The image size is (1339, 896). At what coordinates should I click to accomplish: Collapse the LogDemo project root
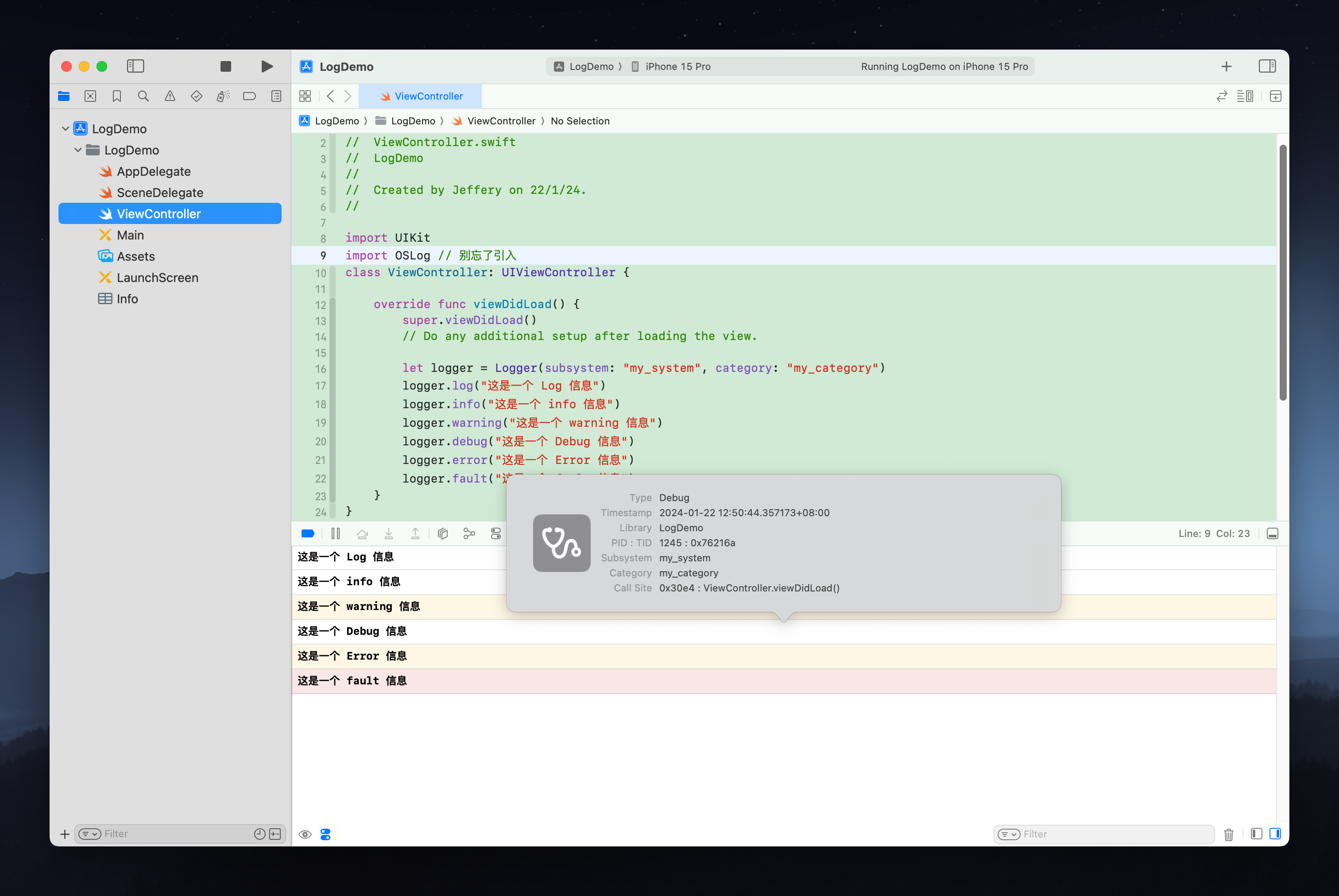[66, 128]
